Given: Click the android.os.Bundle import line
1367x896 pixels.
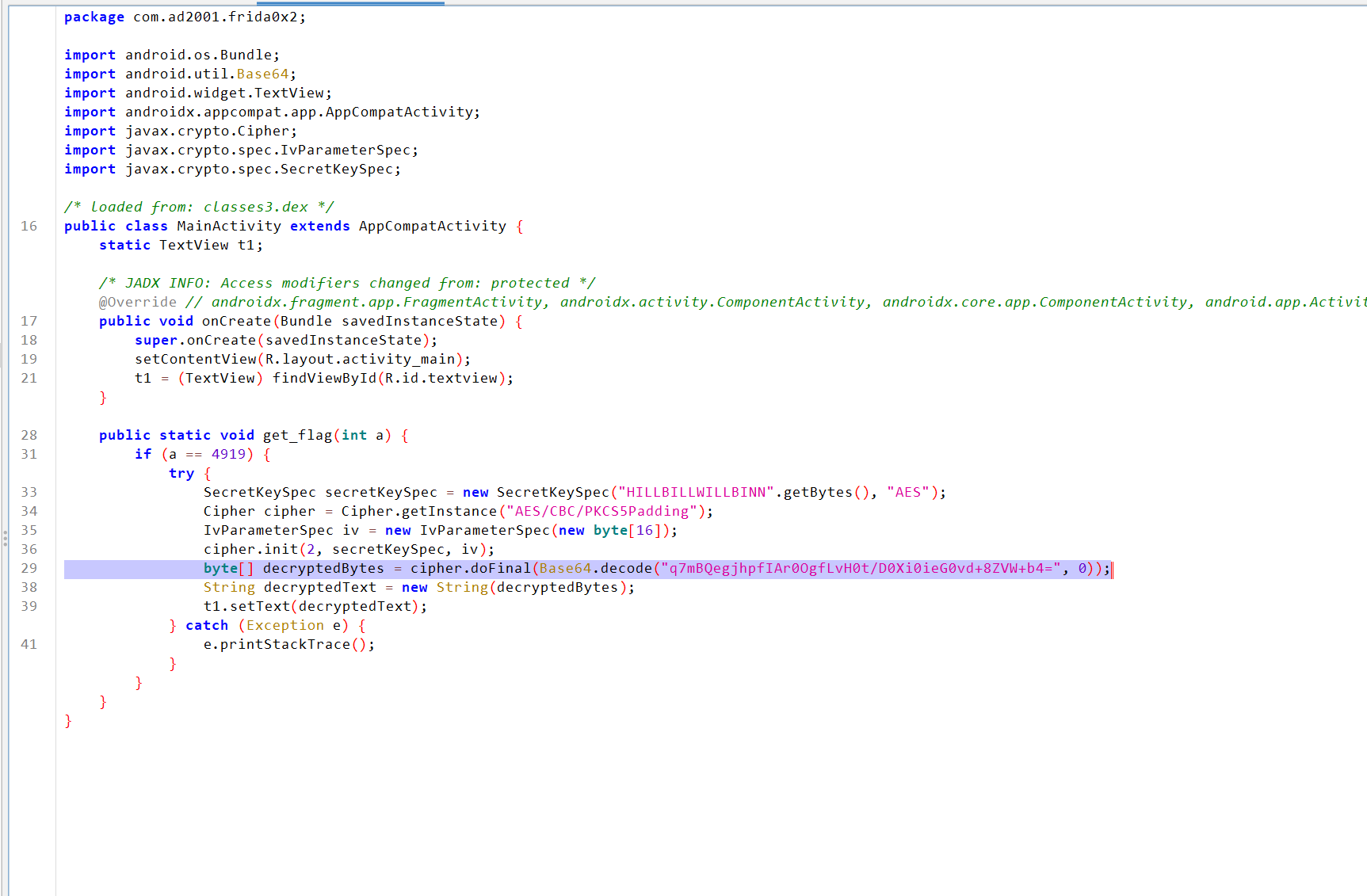Looking at the screenshot, I should pyautogui.click(x=172, y=55).
